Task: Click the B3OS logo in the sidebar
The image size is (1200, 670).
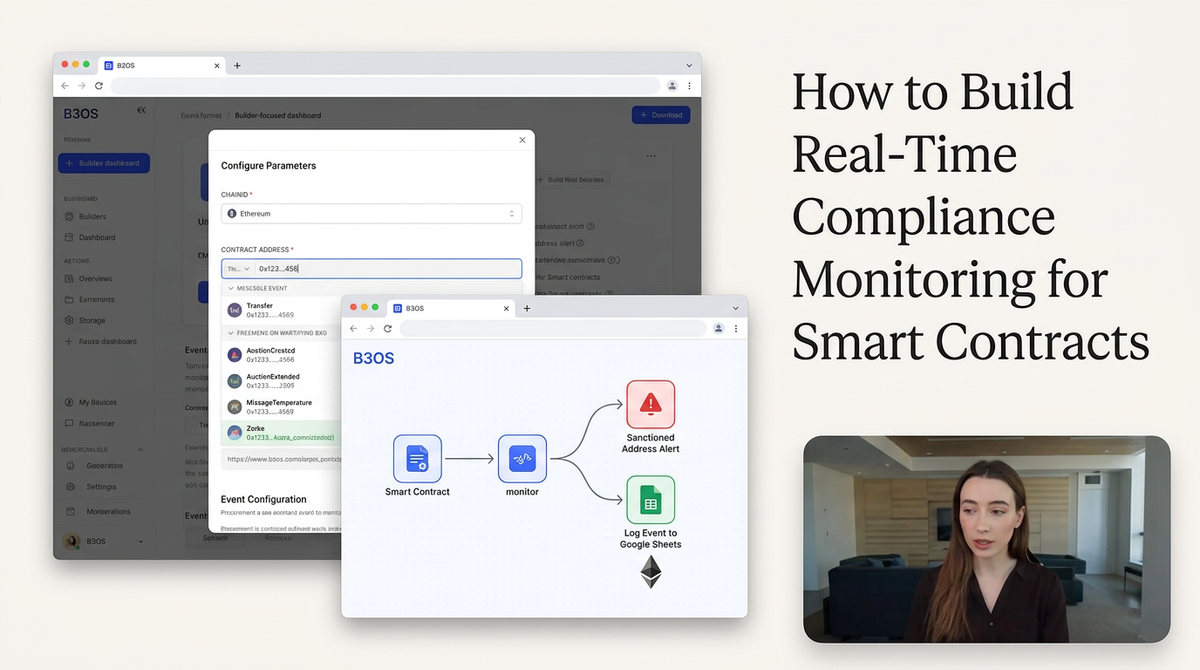Action: (x=81, y=113)
